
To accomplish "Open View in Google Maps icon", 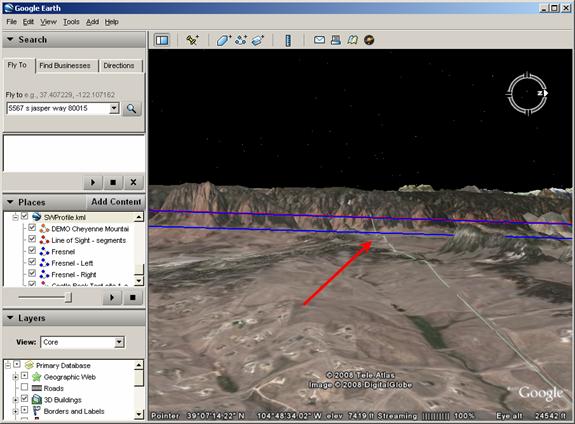I will click(x=352, y=40).
